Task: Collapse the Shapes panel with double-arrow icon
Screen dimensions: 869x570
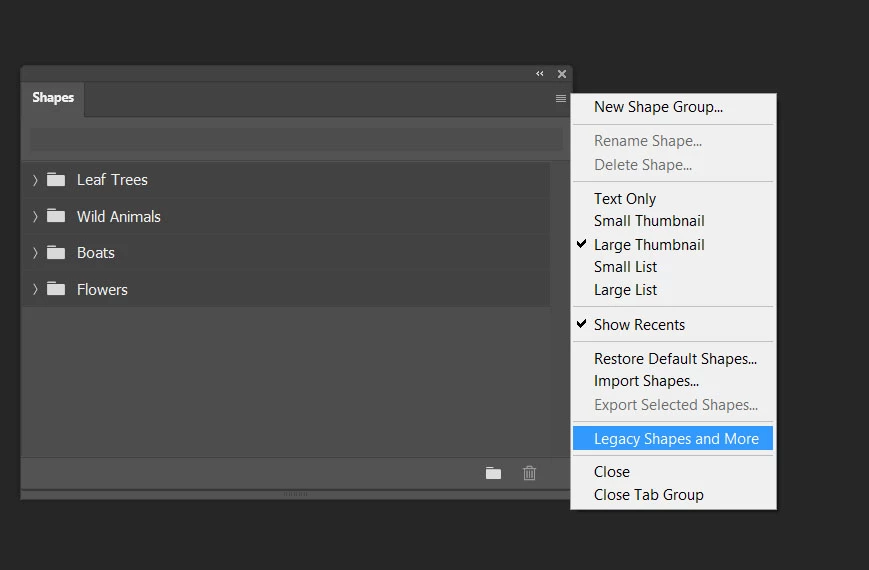Action: pyautogui.click(x=540, y=74)
